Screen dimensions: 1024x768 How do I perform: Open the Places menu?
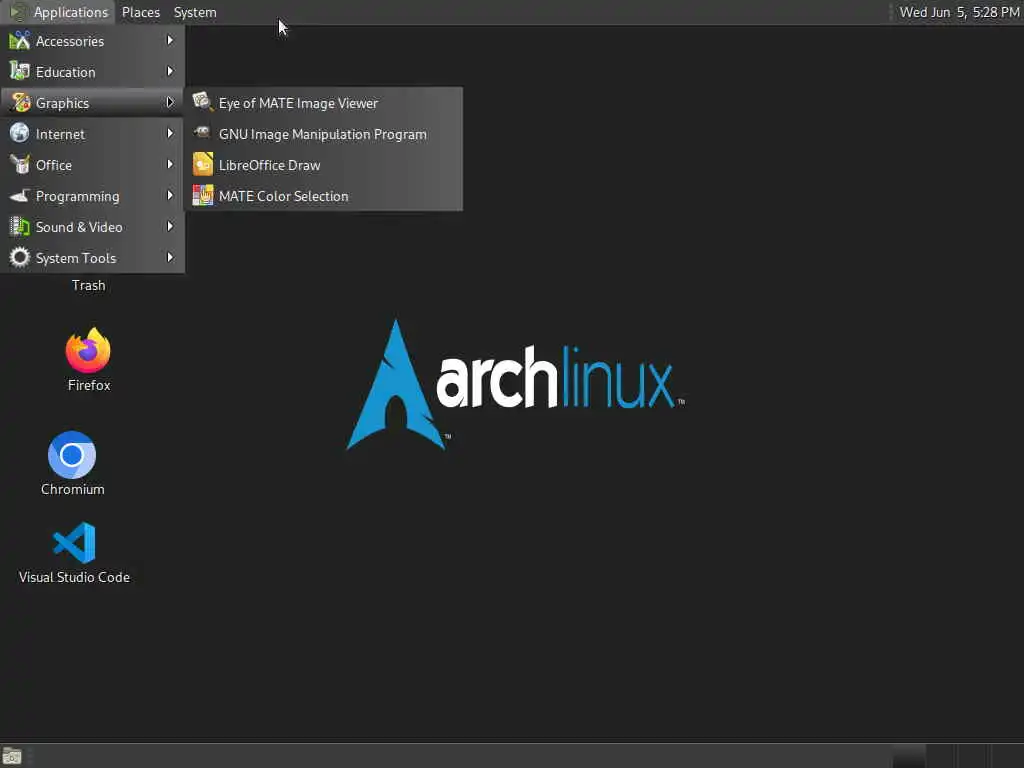click(x=140, y=12)
